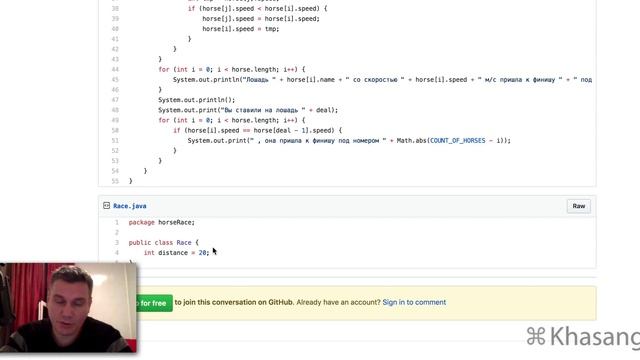Image resolution: width=640 pixels, height=360 pixels.
Task: Select line number 44 in the gist
Action: pos(115,69)
